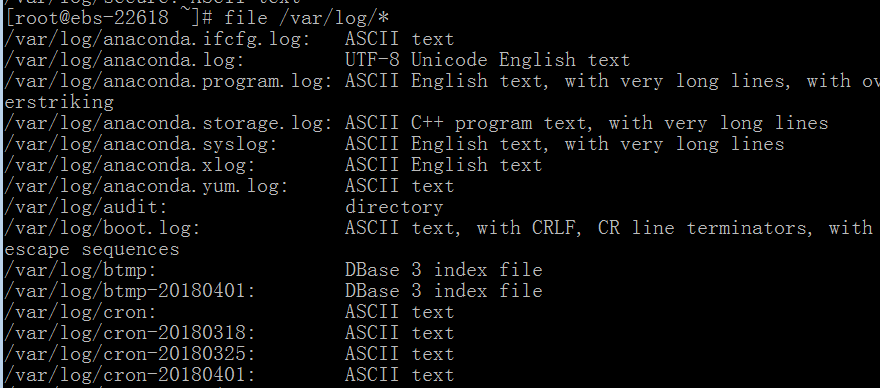
Task: Select the /var/log/anaconda.log filename
Action: (x=124, y=60)
